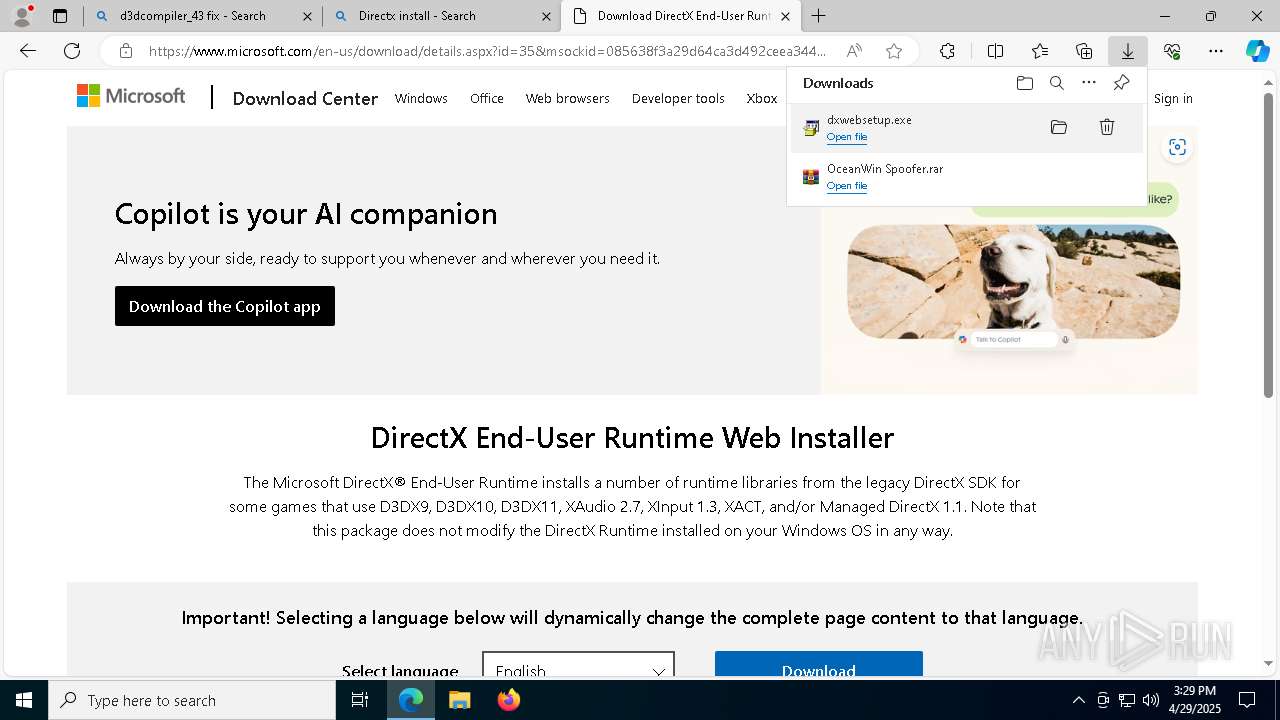1280x720 pixels.
Task: Click the visual search icon
Action: pyautogui.click(x=1177, y=147)
